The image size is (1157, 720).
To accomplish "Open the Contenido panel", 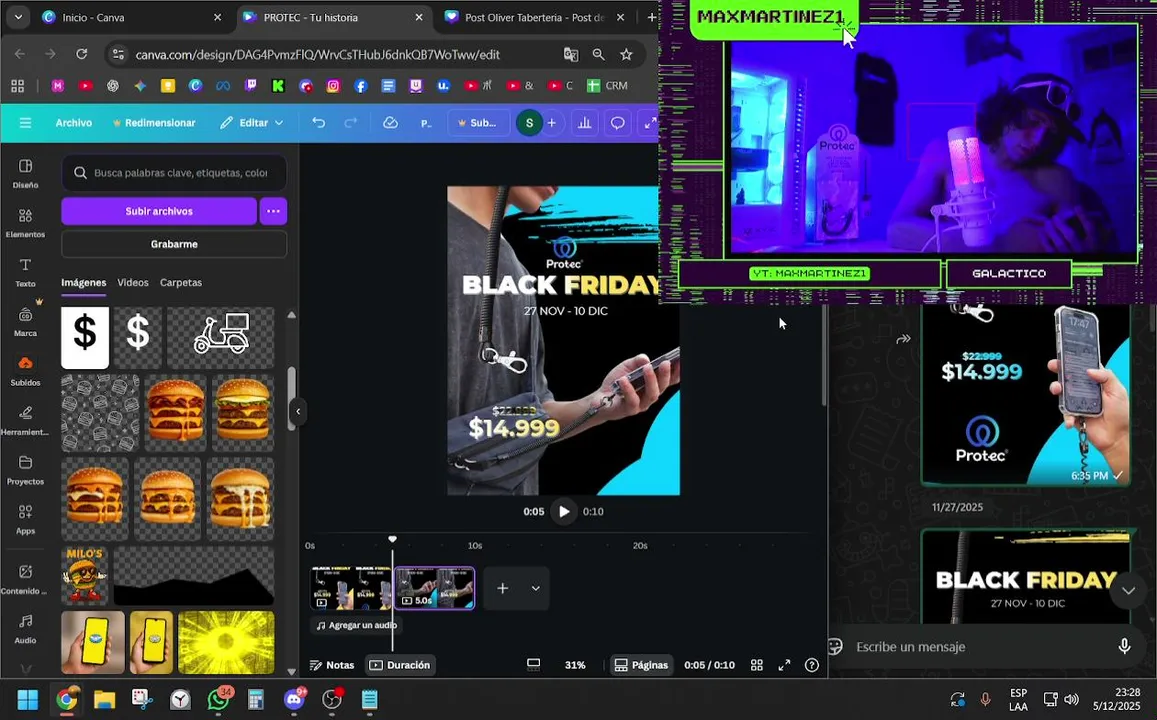I will coord(25,579).
